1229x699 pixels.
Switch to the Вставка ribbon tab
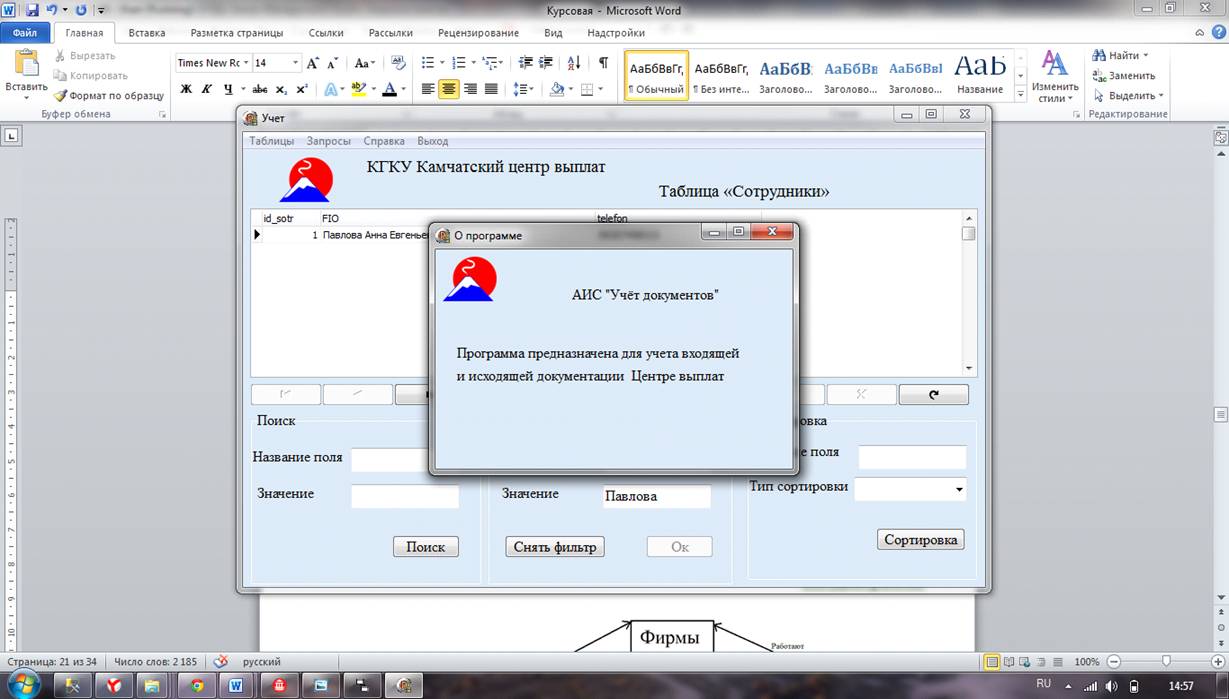pyautogui.click(x=147, y=33)
